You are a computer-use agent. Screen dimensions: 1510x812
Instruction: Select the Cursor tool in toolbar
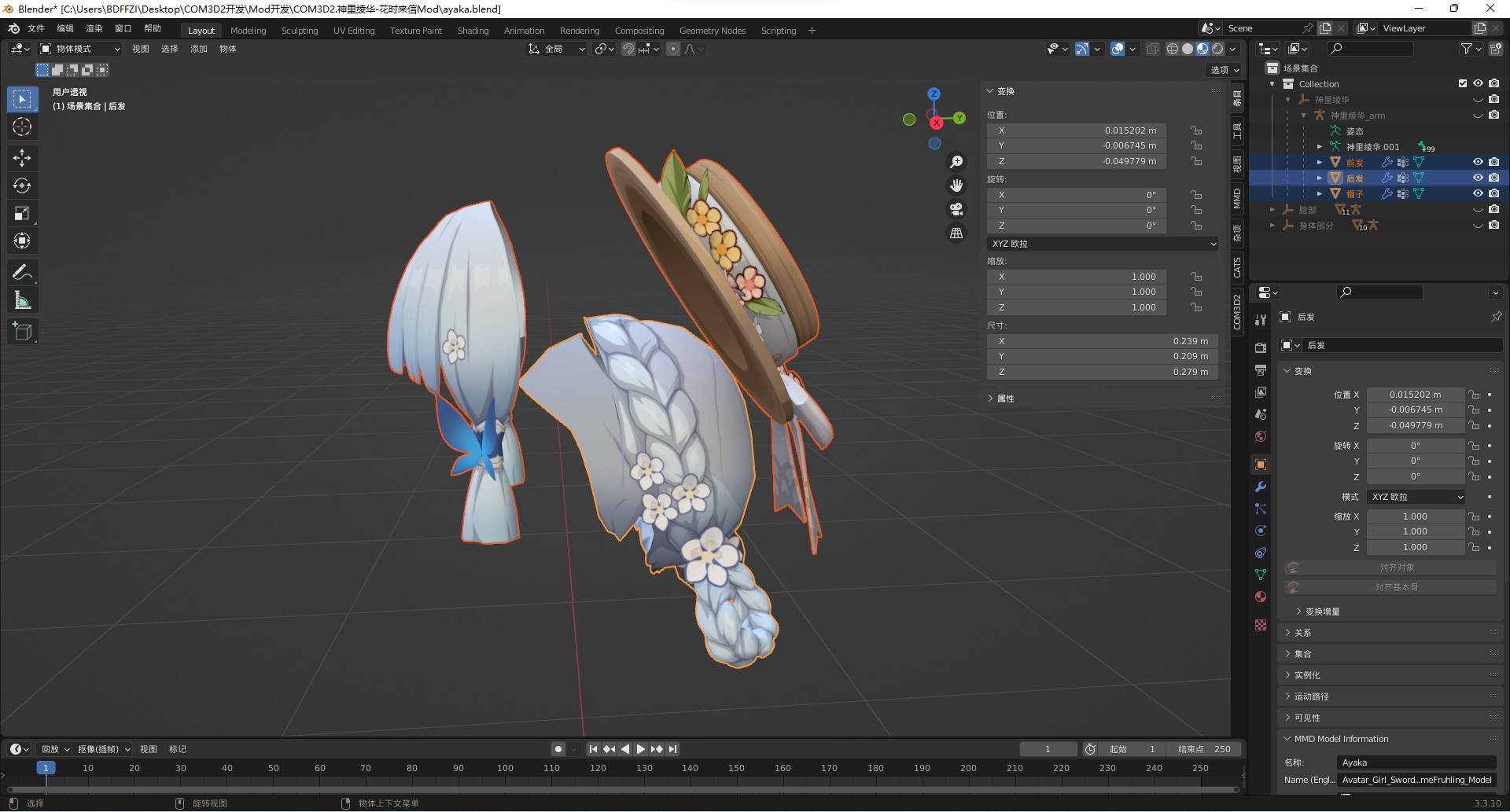pyautogui.click(x=22, y=127)
